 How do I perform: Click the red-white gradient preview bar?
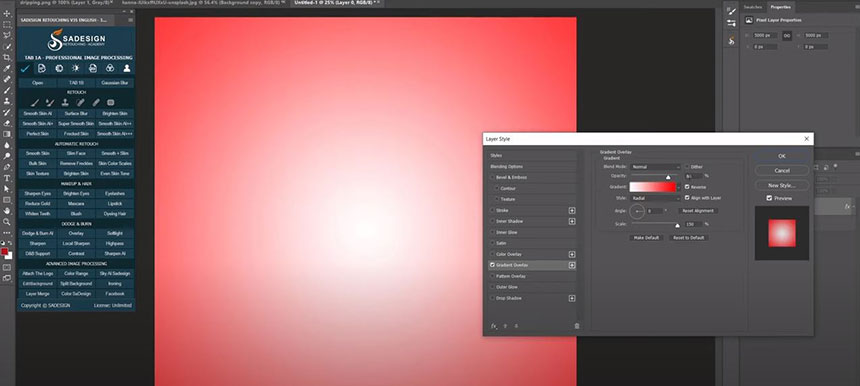tap(653, 187)
